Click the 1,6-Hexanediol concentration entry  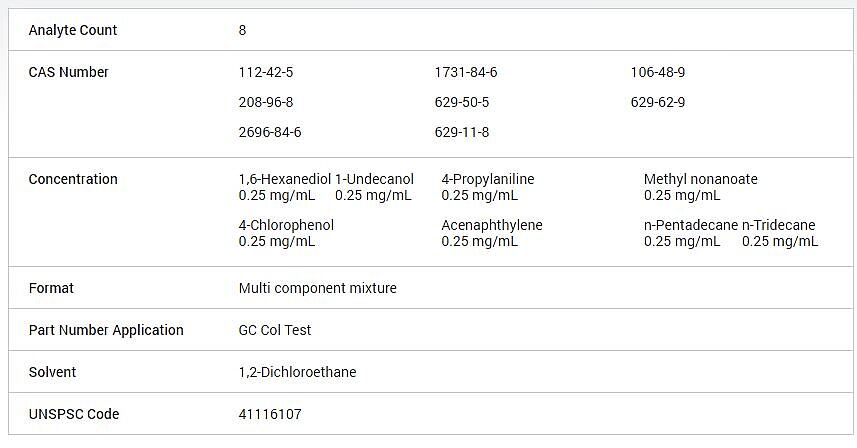285,187
